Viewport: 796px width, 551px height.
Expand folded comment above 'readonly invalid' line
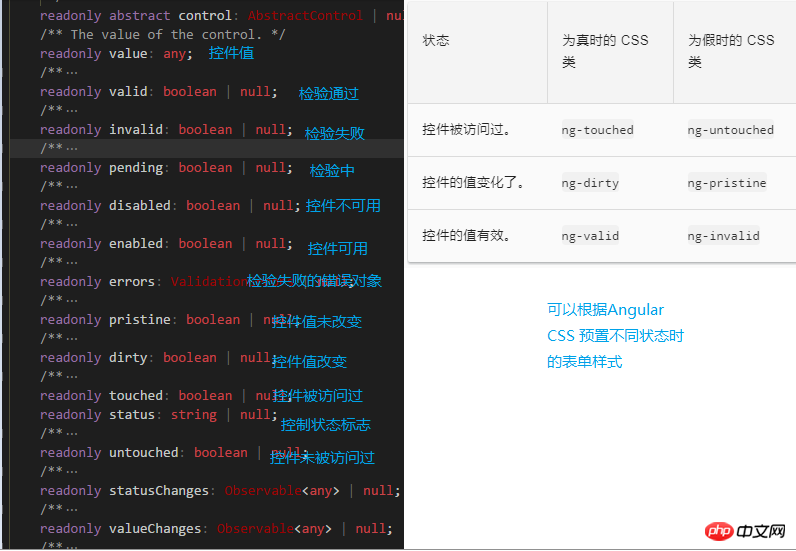[72, 110]
